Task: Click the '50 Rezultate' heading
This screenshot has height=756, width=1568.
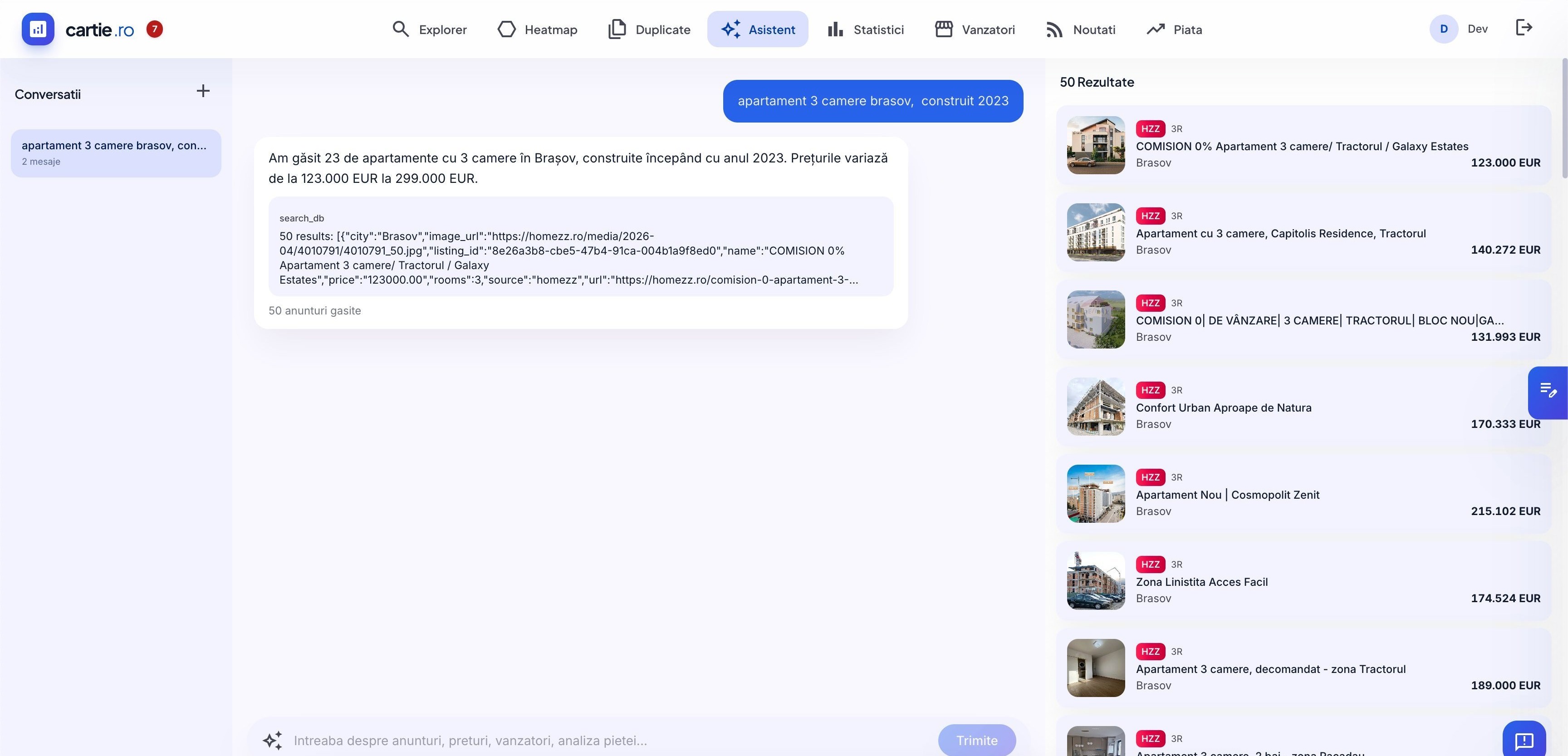Action: (x=1097, y=82)
